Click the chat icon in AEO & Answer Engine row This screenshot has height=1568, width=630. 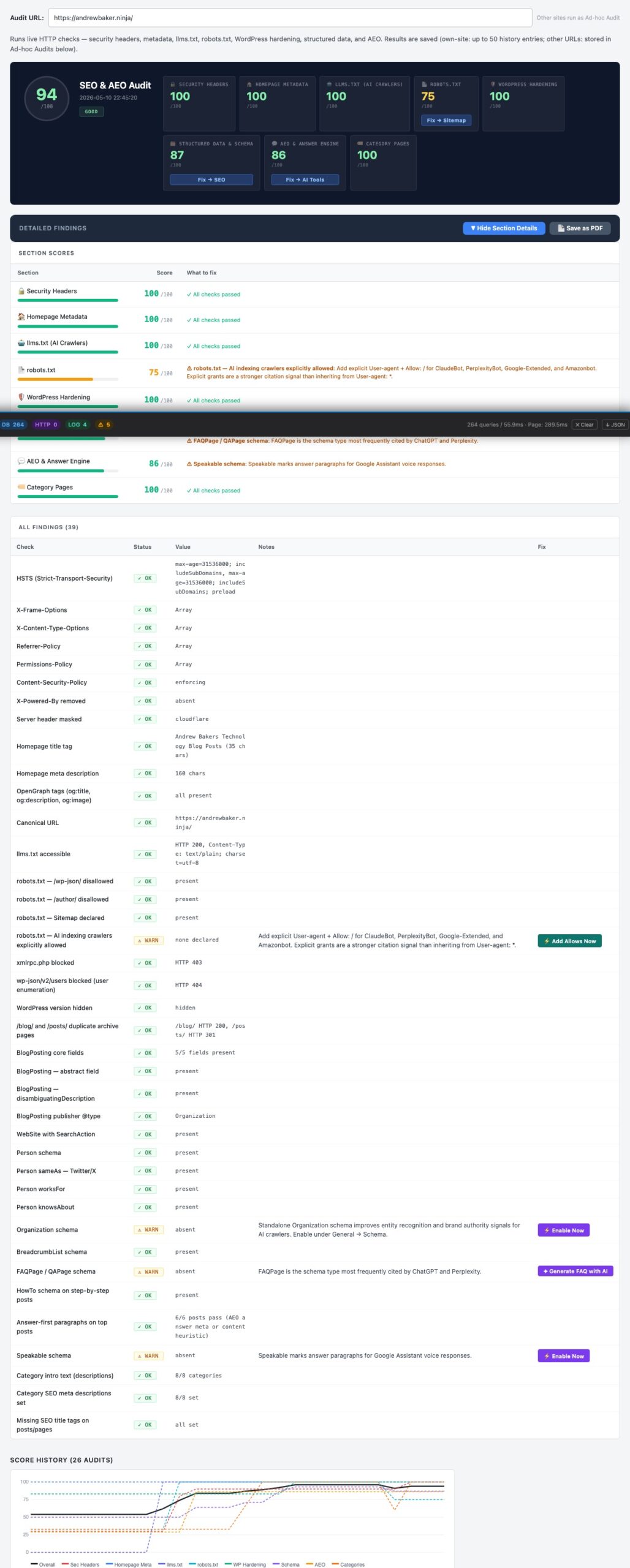pos(21,461)
